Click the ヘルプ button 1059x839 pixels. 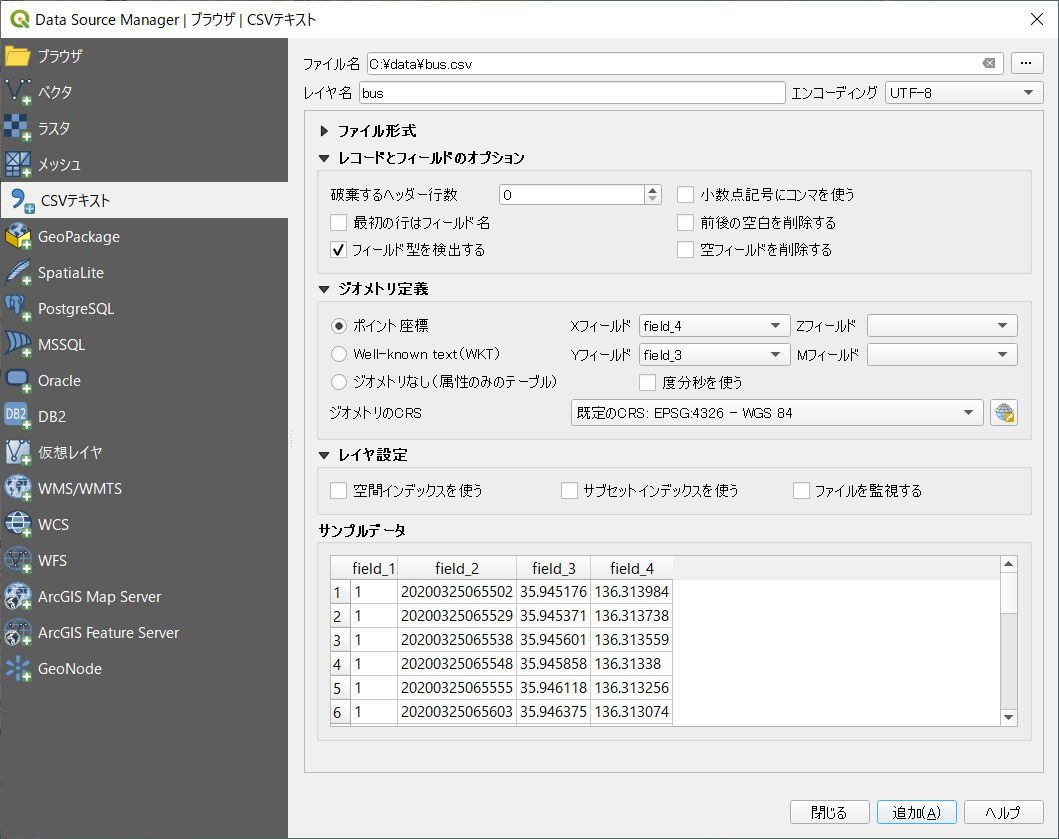[1004, 812]
